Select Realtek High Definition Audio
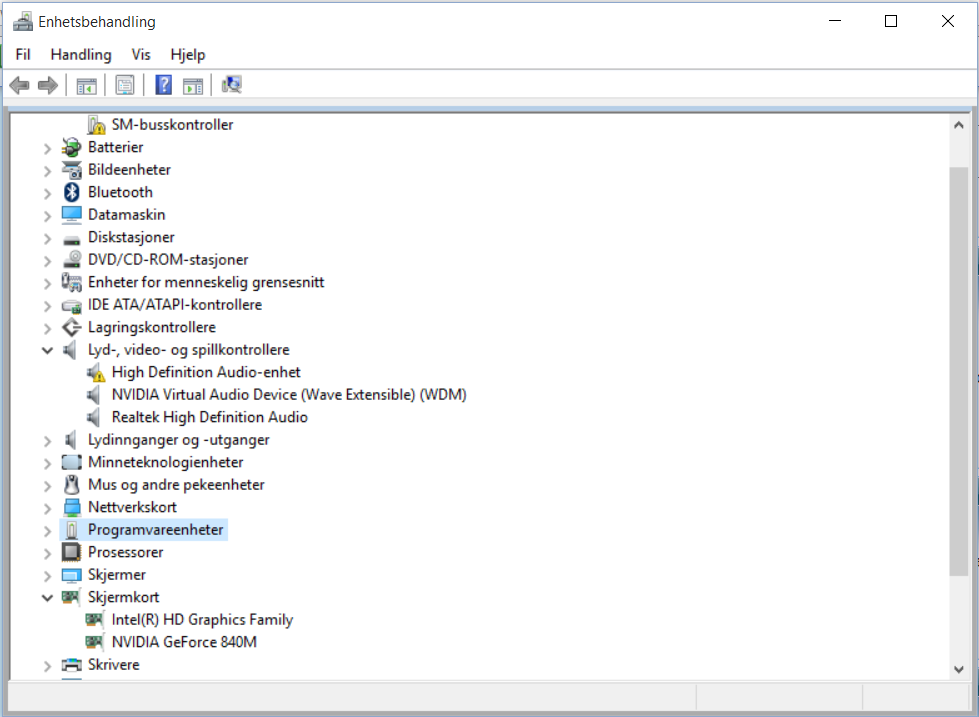The height and width of the screenshot is (717, 979). tap(210, 417)
